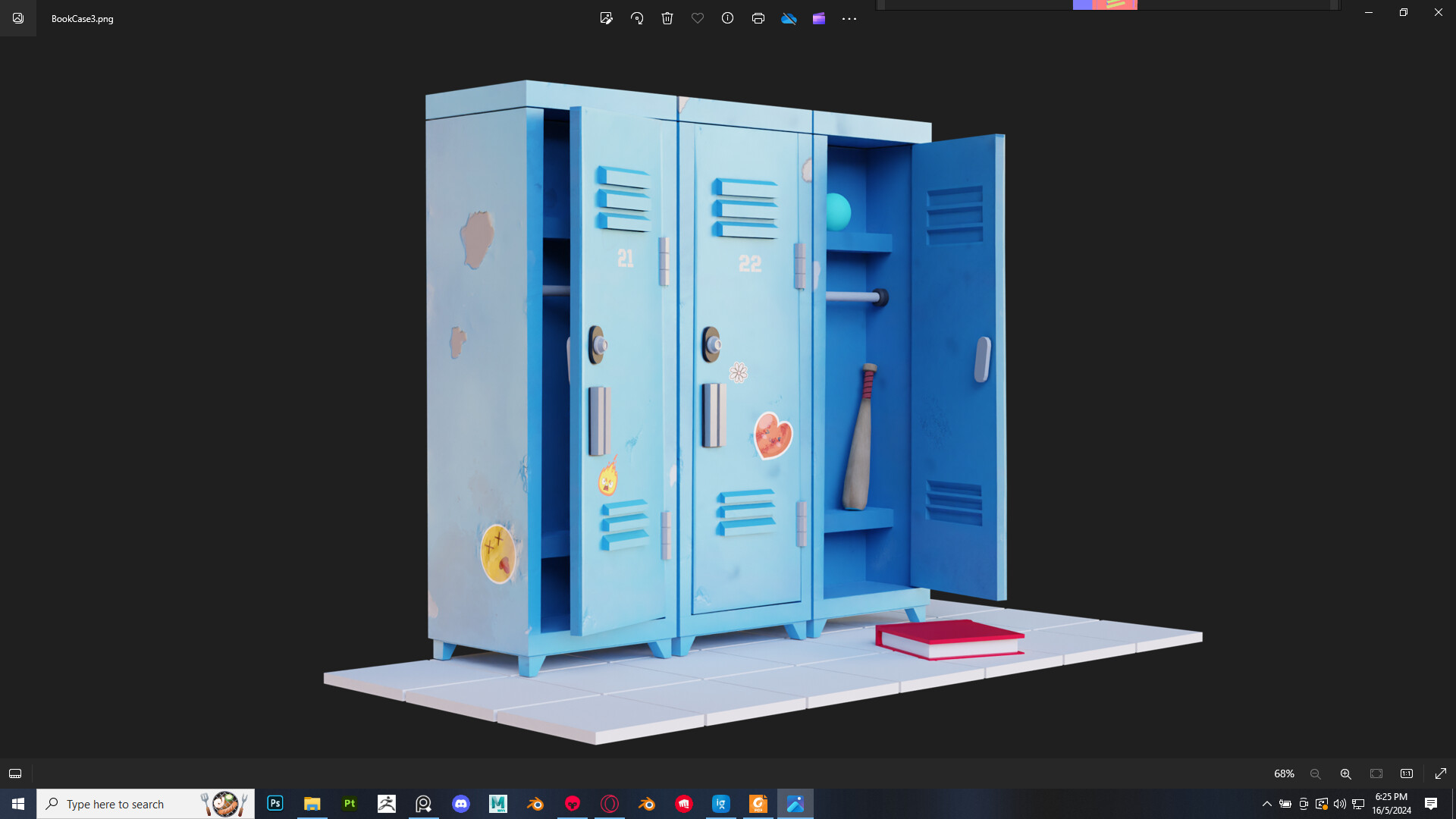This screenshot has width=1456, height=819.
Task: Toggle fit image to window
Action: pos(1376,773)
